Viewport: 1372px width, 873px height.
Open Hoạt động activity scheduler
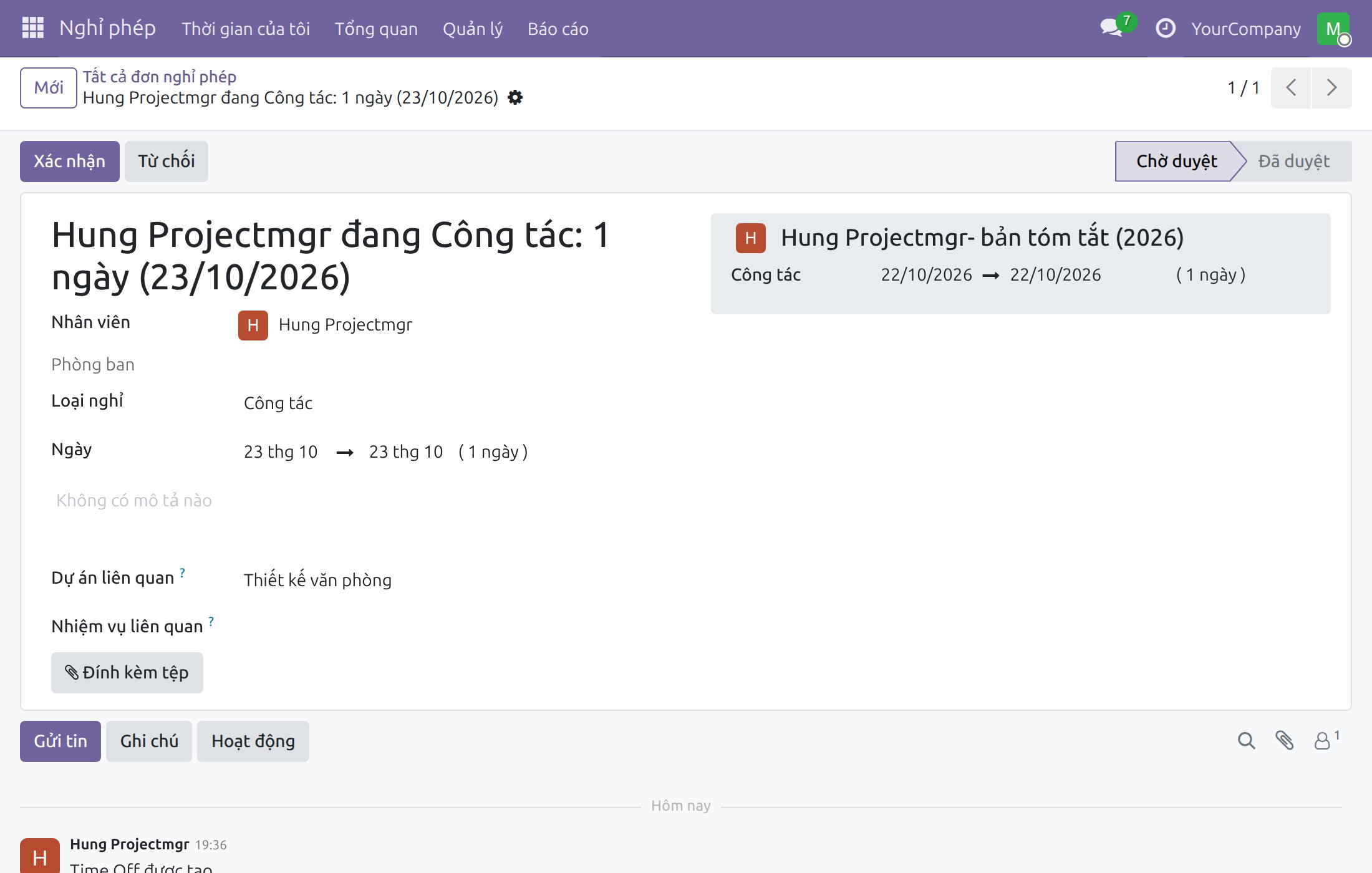pyautogui.click(x=253, y=741)
